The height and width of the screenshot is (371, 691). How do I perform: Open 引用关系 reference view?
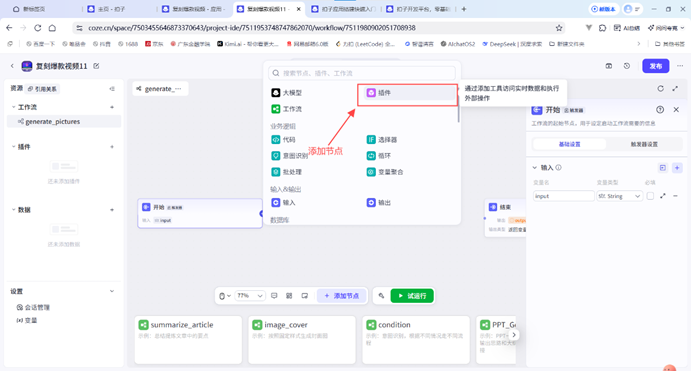[42, 89]
